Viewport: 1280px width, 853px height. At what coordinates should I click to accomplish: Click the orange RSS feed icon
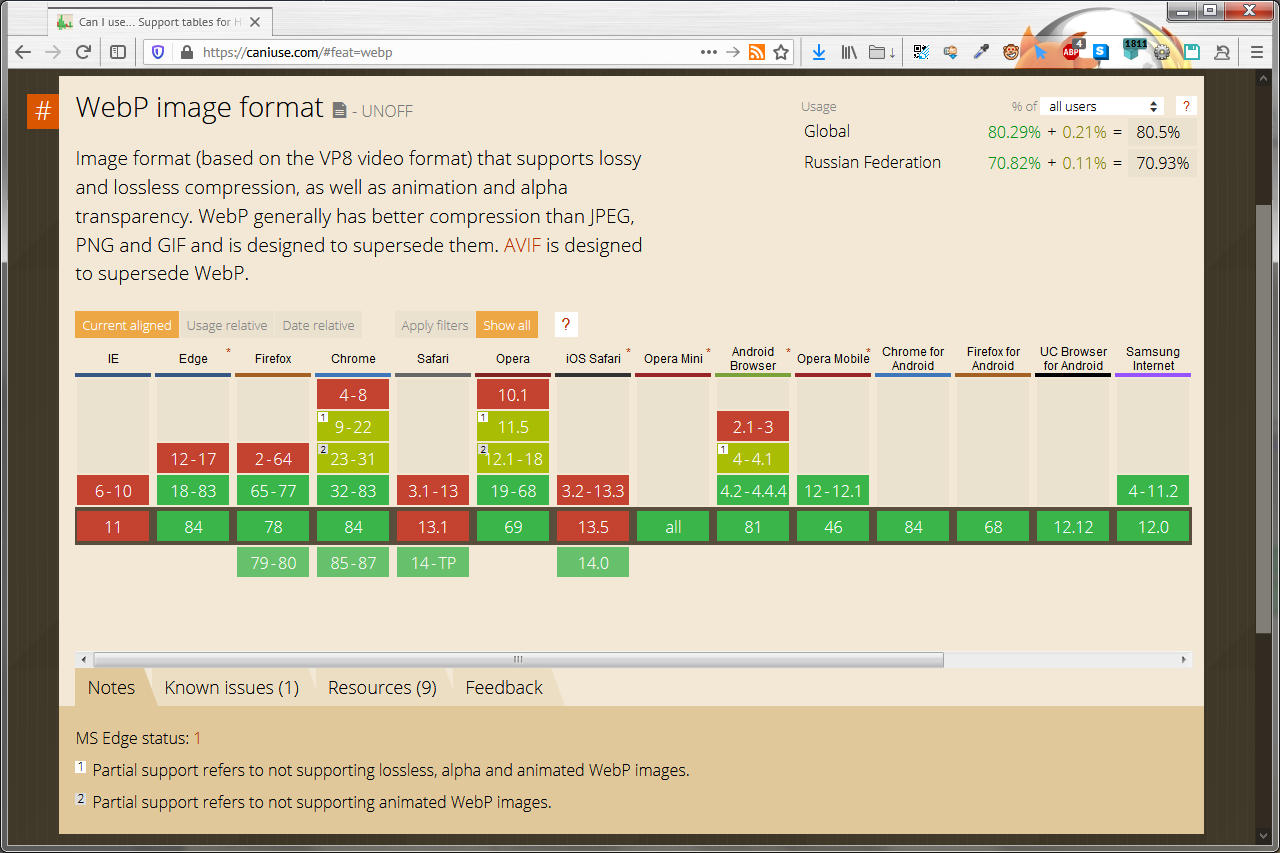click(757, 52)
